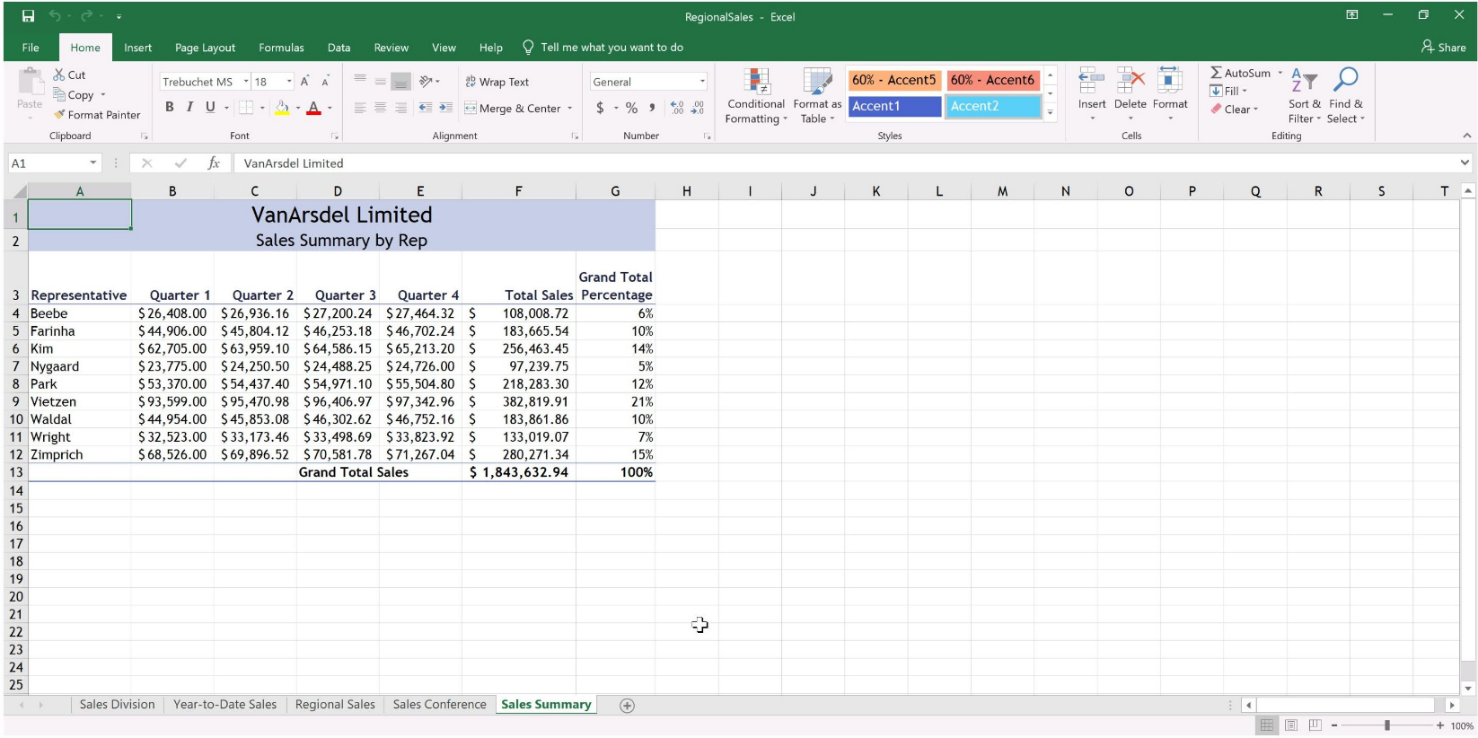Collapse the ribbon with the caret
The width and height of the screenshot is (1478, 738).
(x=1467, y=135)
